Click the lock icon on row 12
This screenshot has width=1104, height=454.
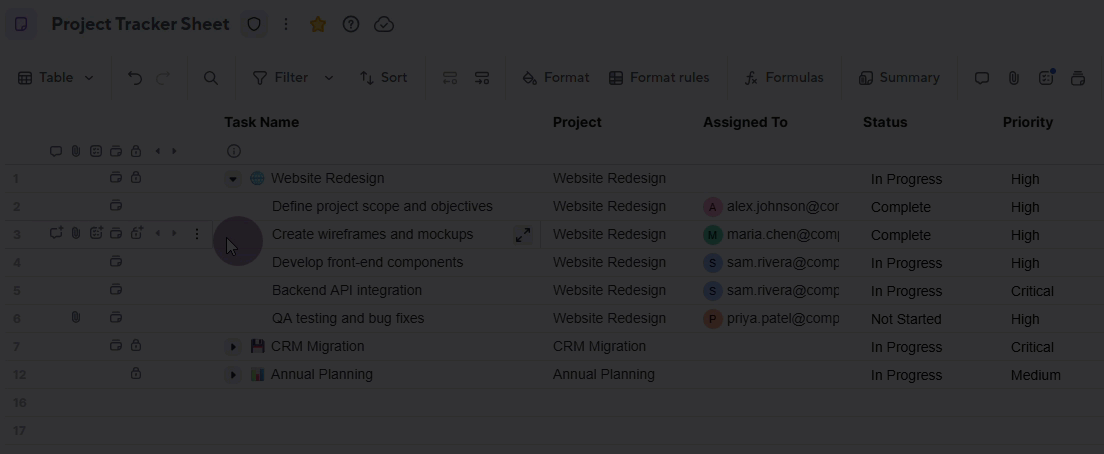click(x=136, y=373)
